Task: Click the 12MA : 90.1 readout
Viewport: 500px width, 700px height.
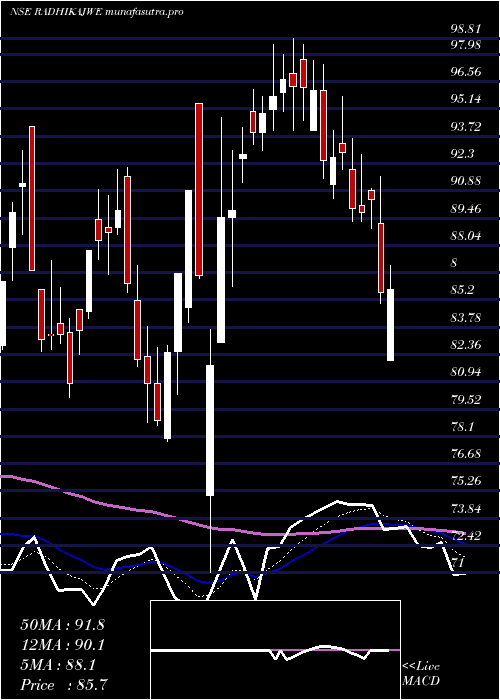Action: point(62,645)
